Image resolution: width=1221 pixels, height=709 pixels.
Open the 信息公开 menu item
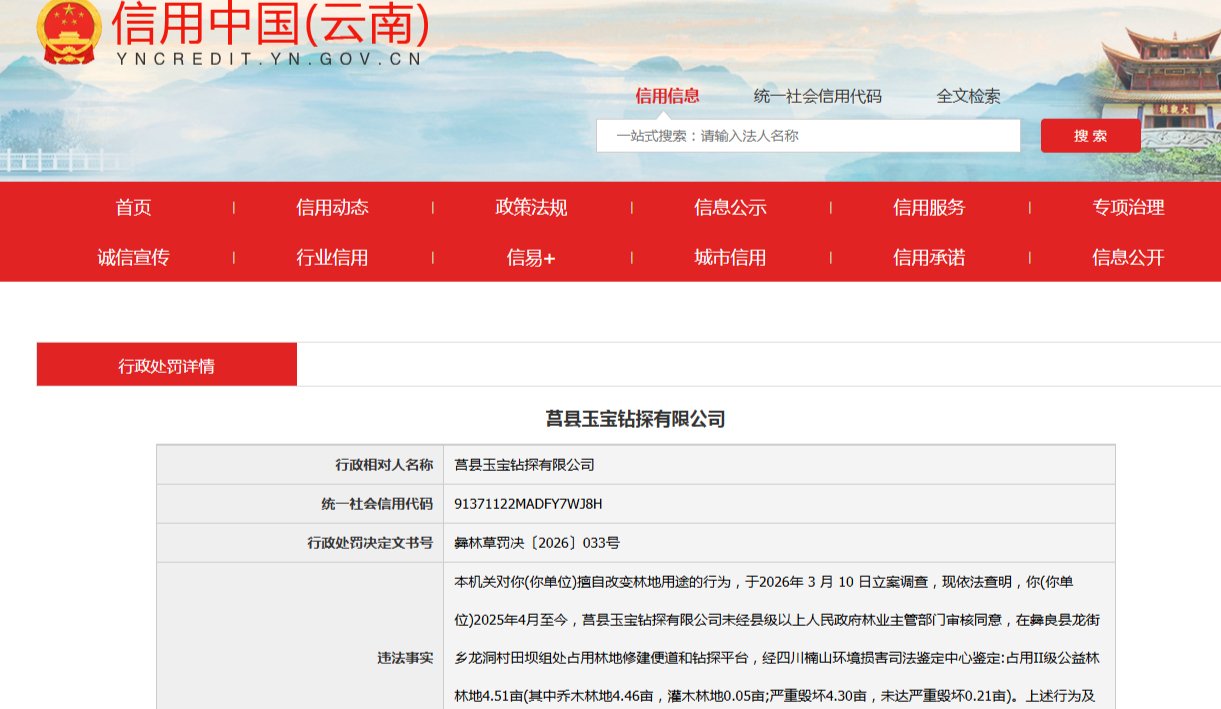[1129, 258]
